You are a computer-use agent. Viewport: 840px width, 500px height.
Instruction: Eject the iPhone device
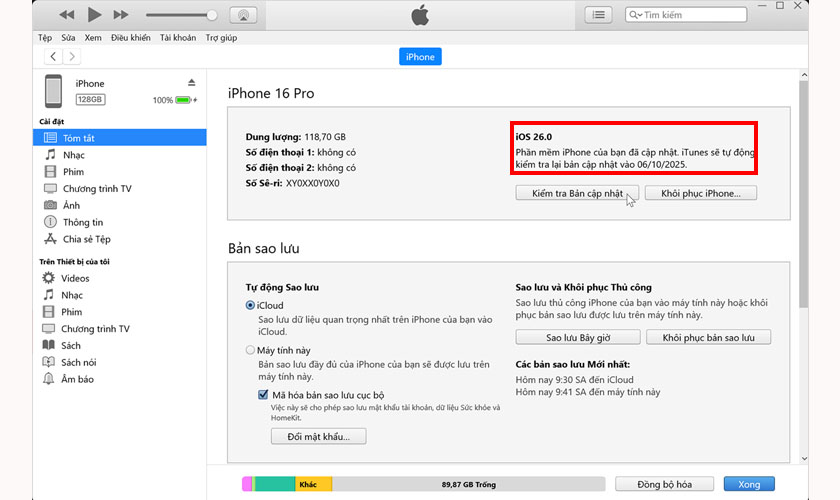[191, 83]
